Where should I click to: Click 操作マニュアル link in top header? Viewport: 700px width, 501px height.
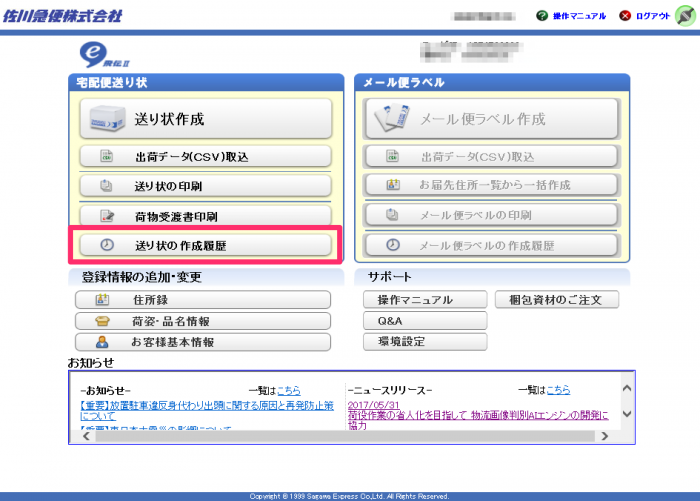(579, 16)
